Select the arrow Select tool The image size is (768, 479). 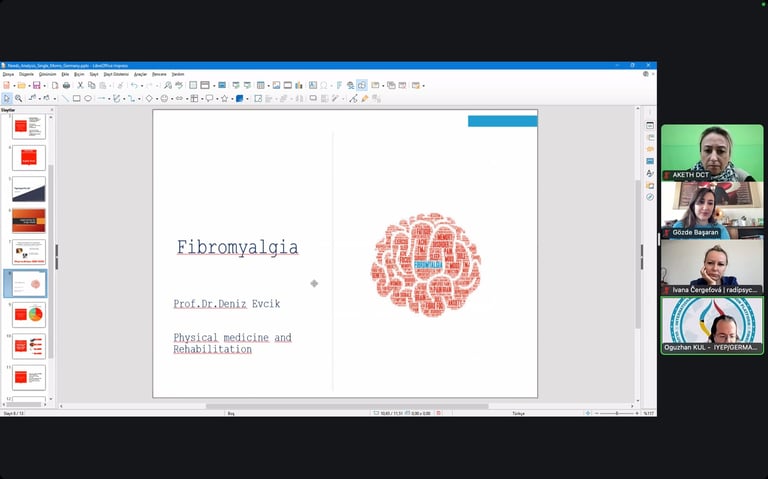coord(6,98)
